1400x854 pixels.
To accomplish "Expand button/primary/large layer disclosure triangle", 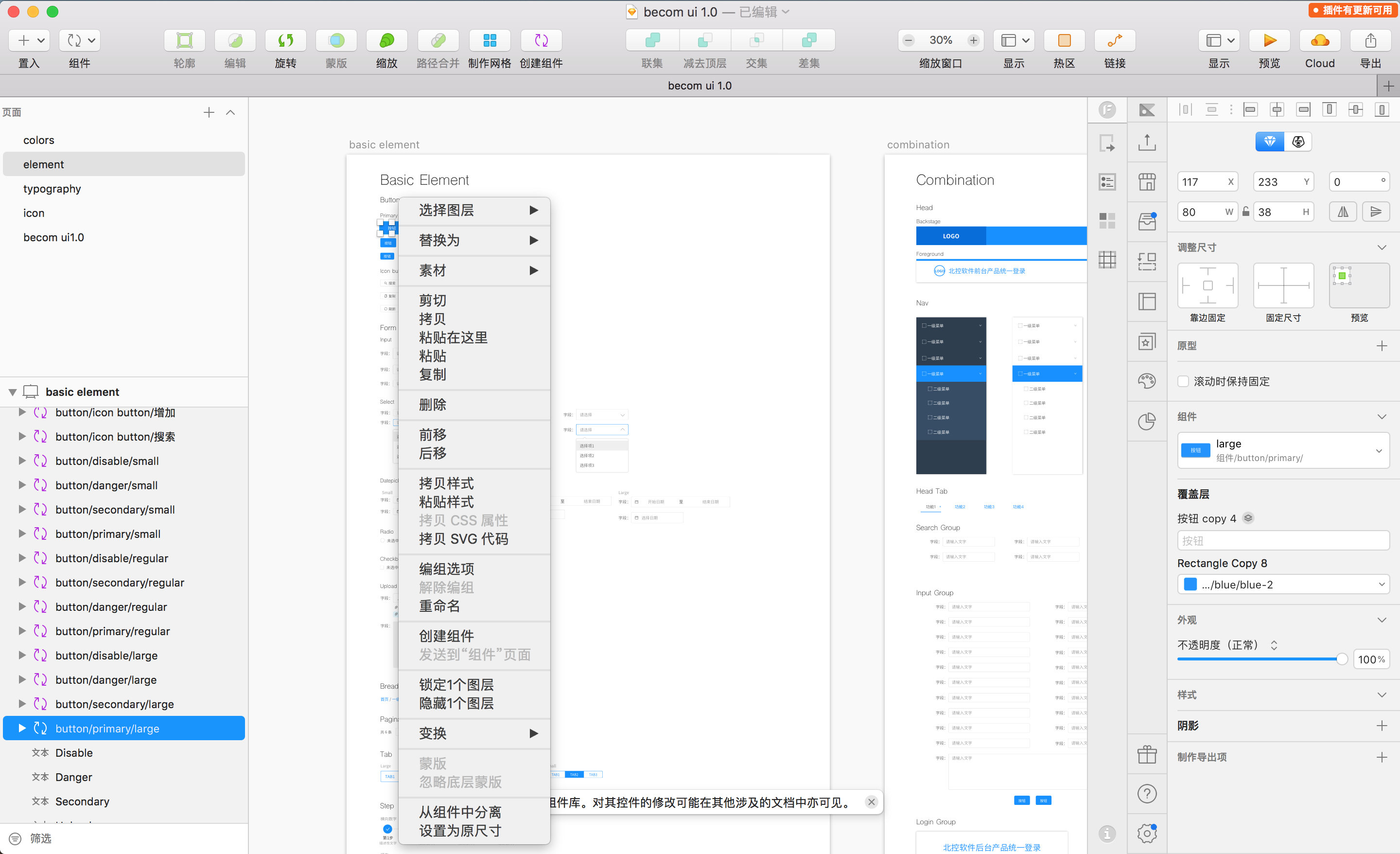I will point(21,729).
